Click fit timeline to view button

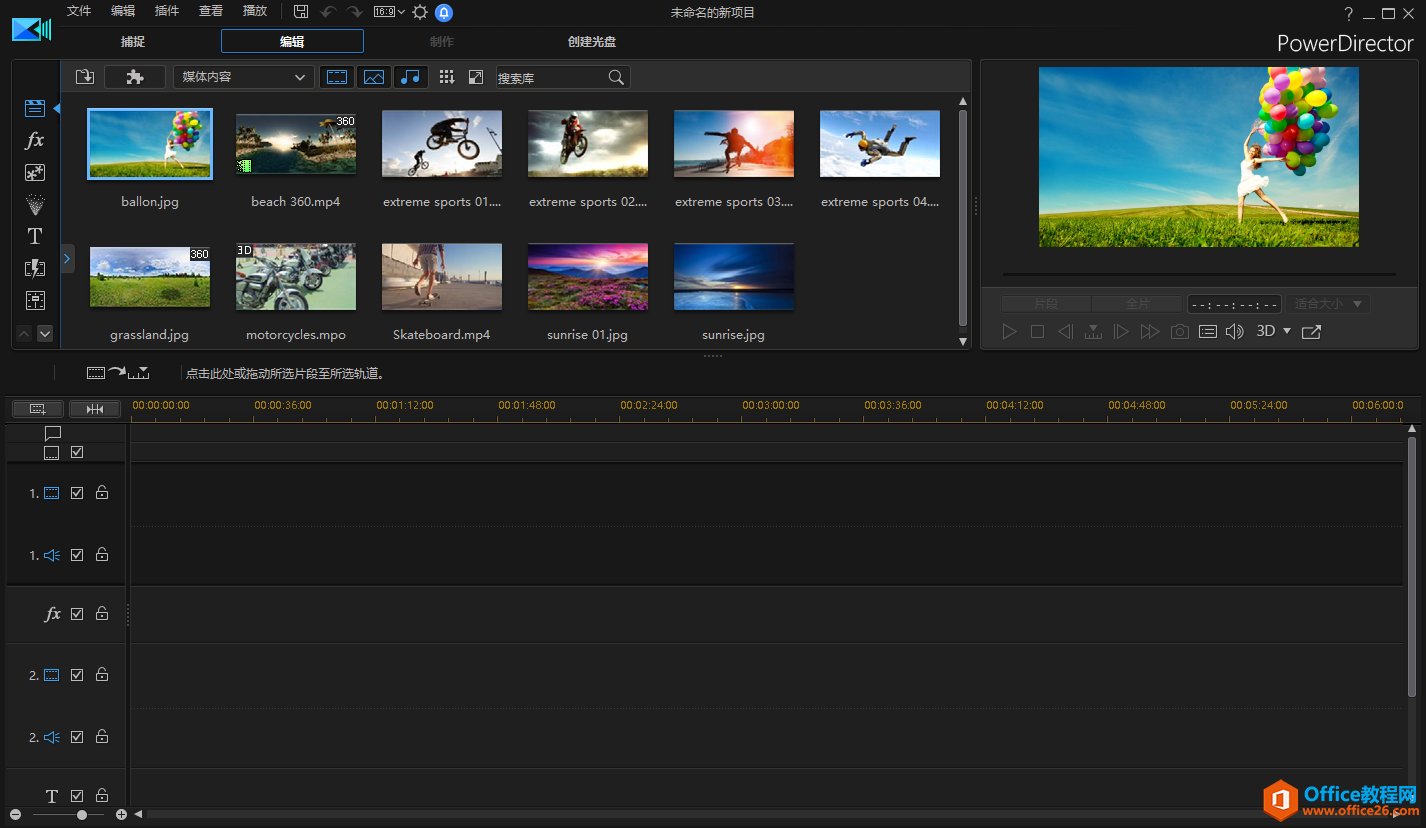coord(95,408)
